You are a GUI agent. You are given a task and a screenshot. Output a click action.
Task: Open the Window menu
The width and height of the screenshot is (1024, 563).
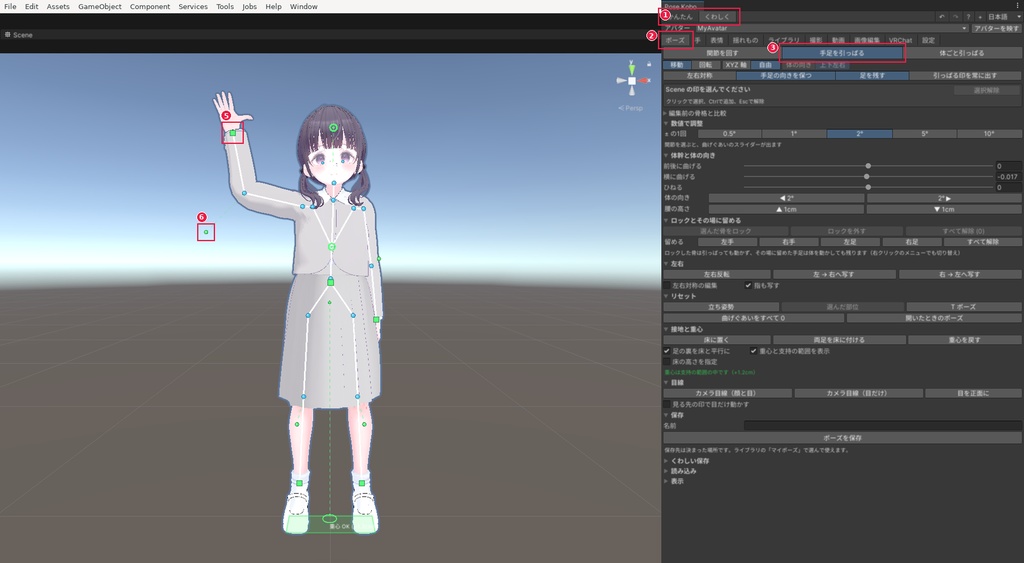(x=304, y=7)
